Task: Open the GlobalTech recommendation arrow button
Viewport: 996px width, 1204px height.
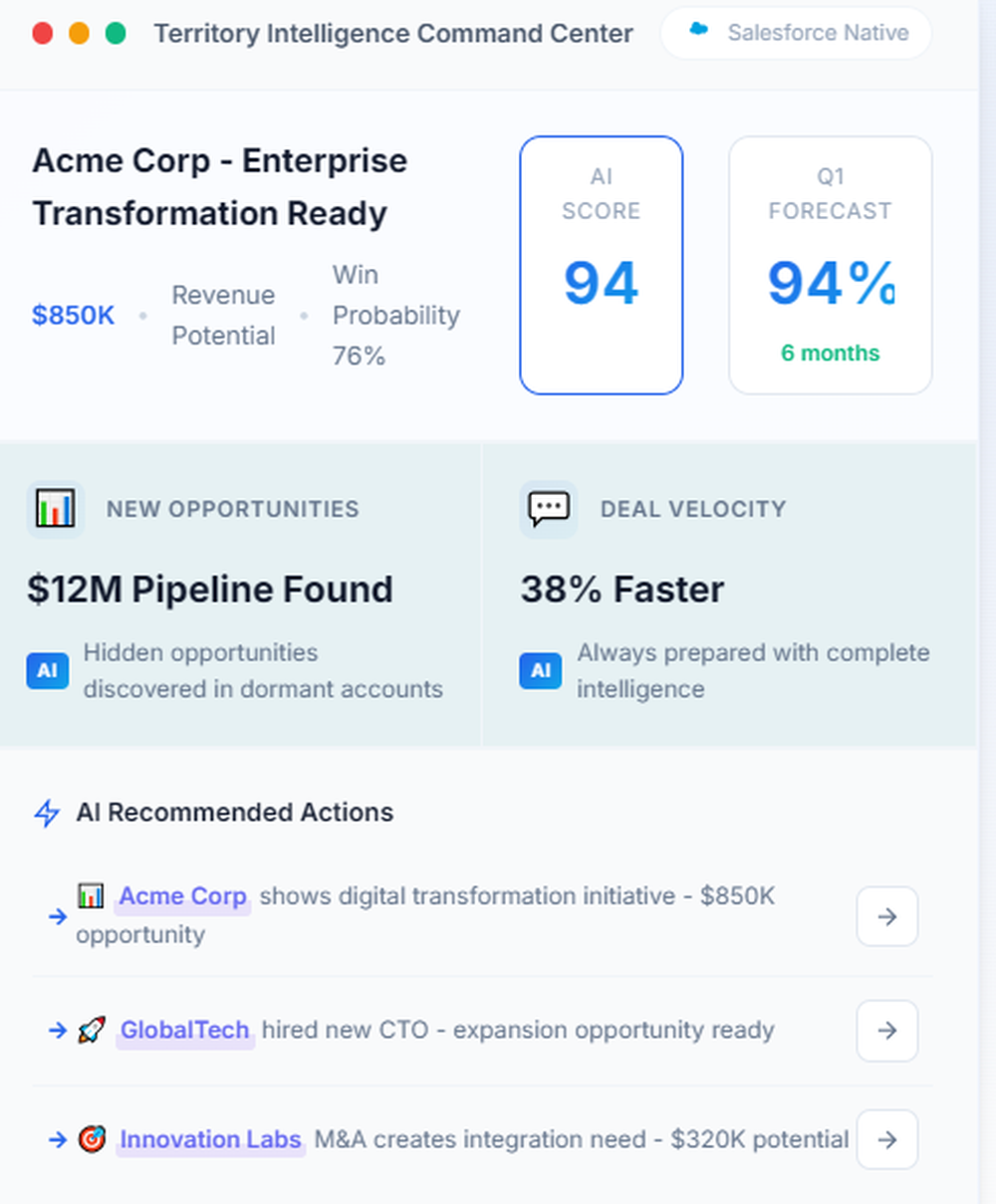Action: pos(886,1031)
